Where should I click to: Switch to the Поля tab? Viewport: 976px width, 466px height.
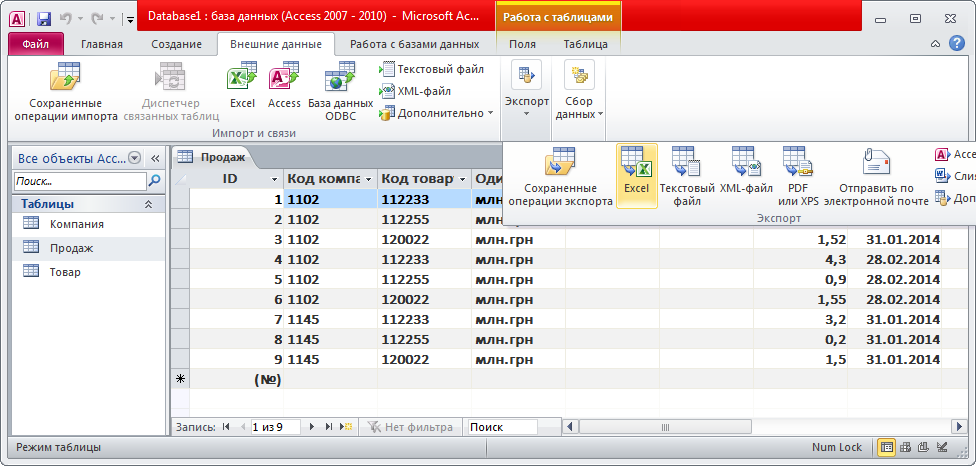click(522, 44)
